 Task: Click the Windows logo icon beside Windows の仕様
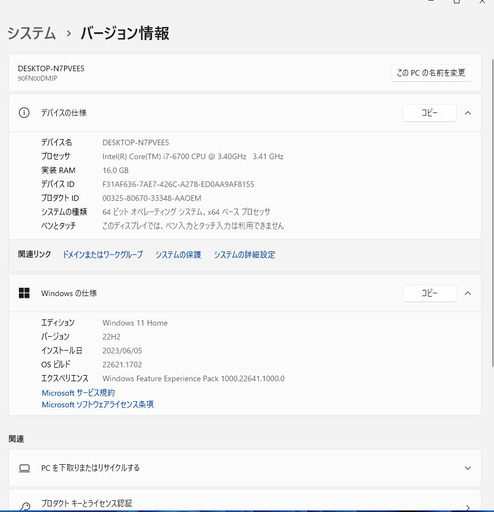tap(24, 293)
